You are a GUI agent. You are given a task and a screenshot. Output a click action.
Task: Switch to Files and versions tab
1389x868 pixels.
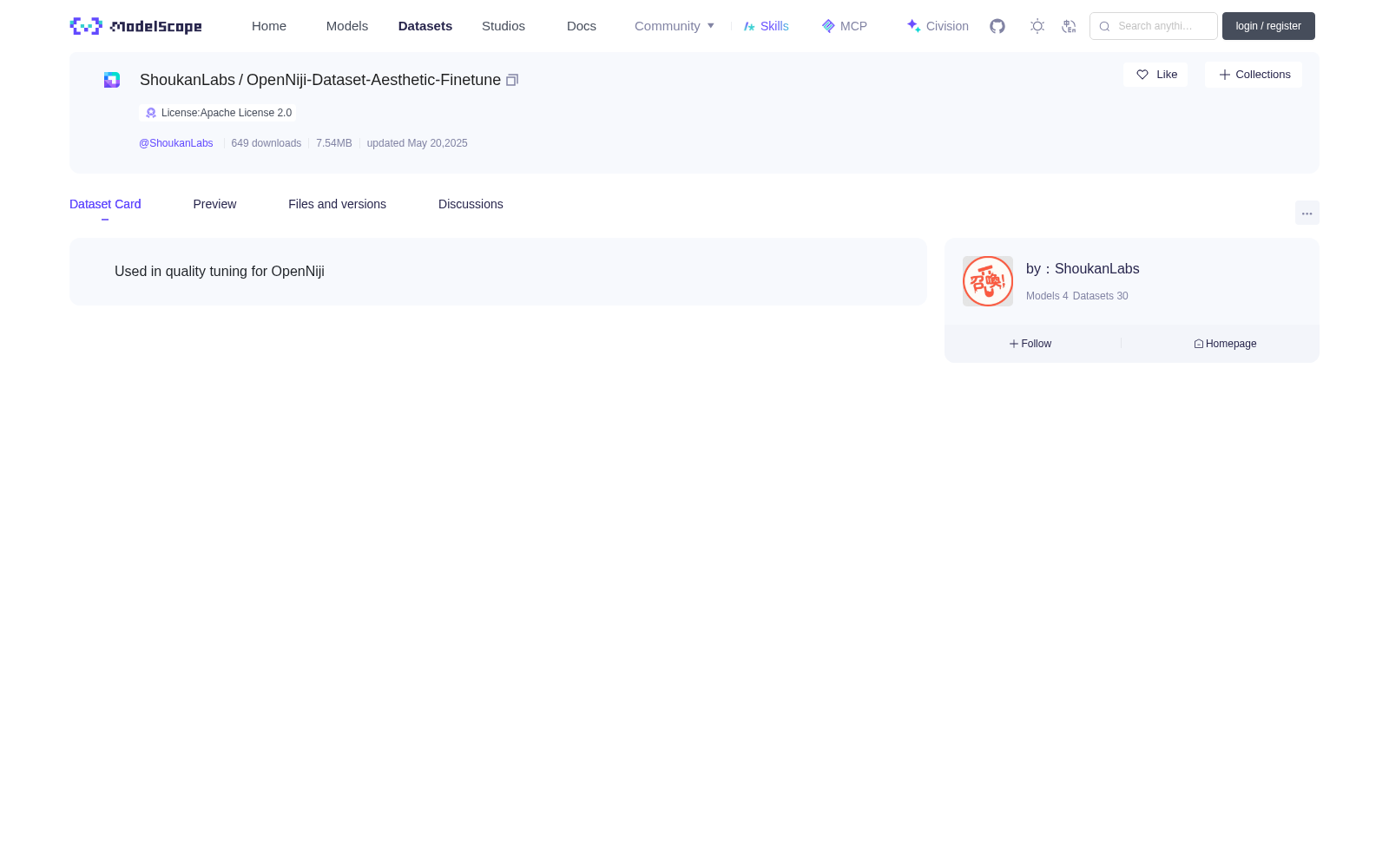tap(337, 204)
